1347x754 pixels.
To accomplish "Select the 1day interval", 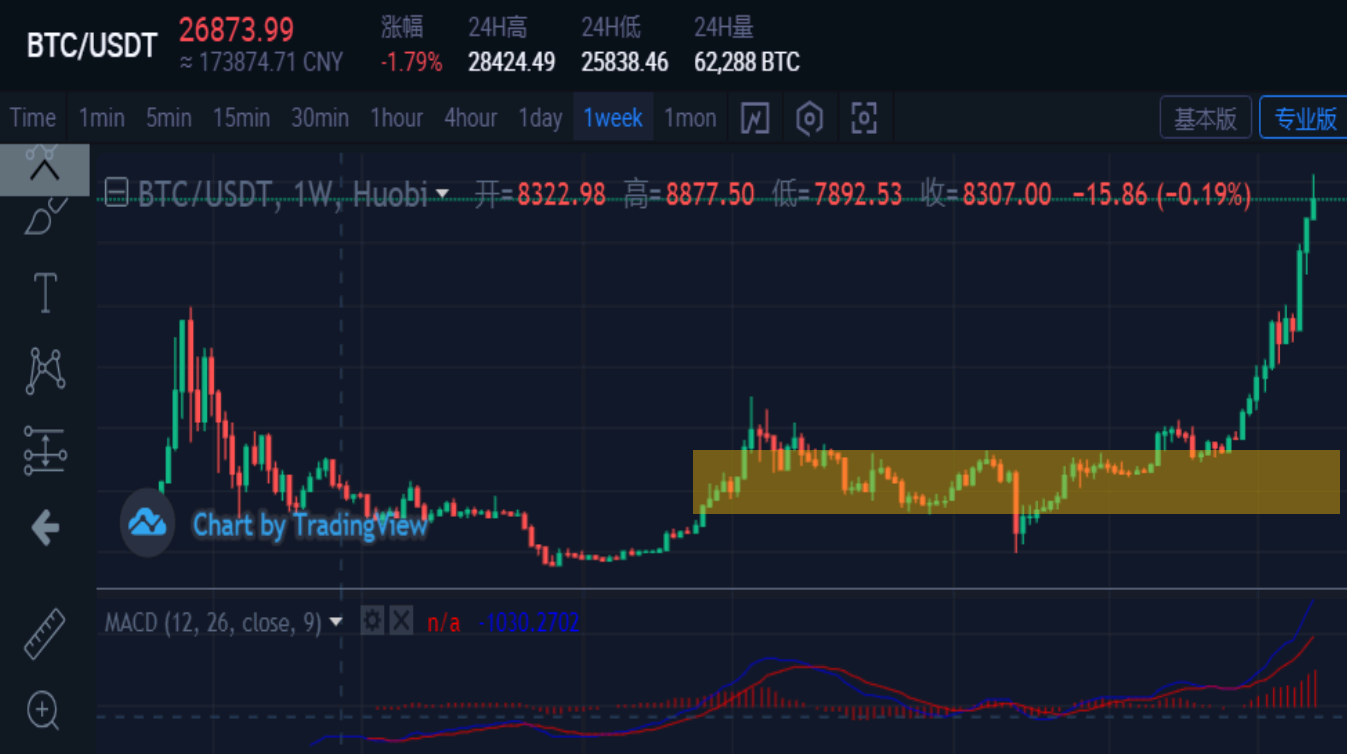I will (x=540, y=118).
